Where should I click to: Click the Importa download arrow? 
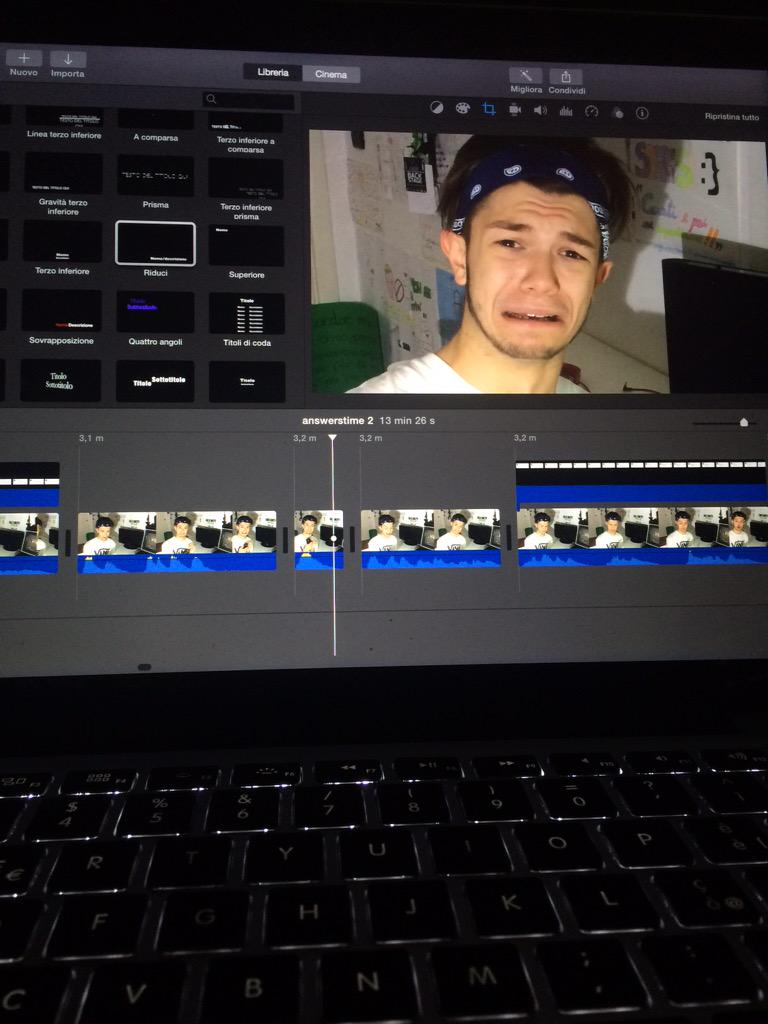(68, 59)
